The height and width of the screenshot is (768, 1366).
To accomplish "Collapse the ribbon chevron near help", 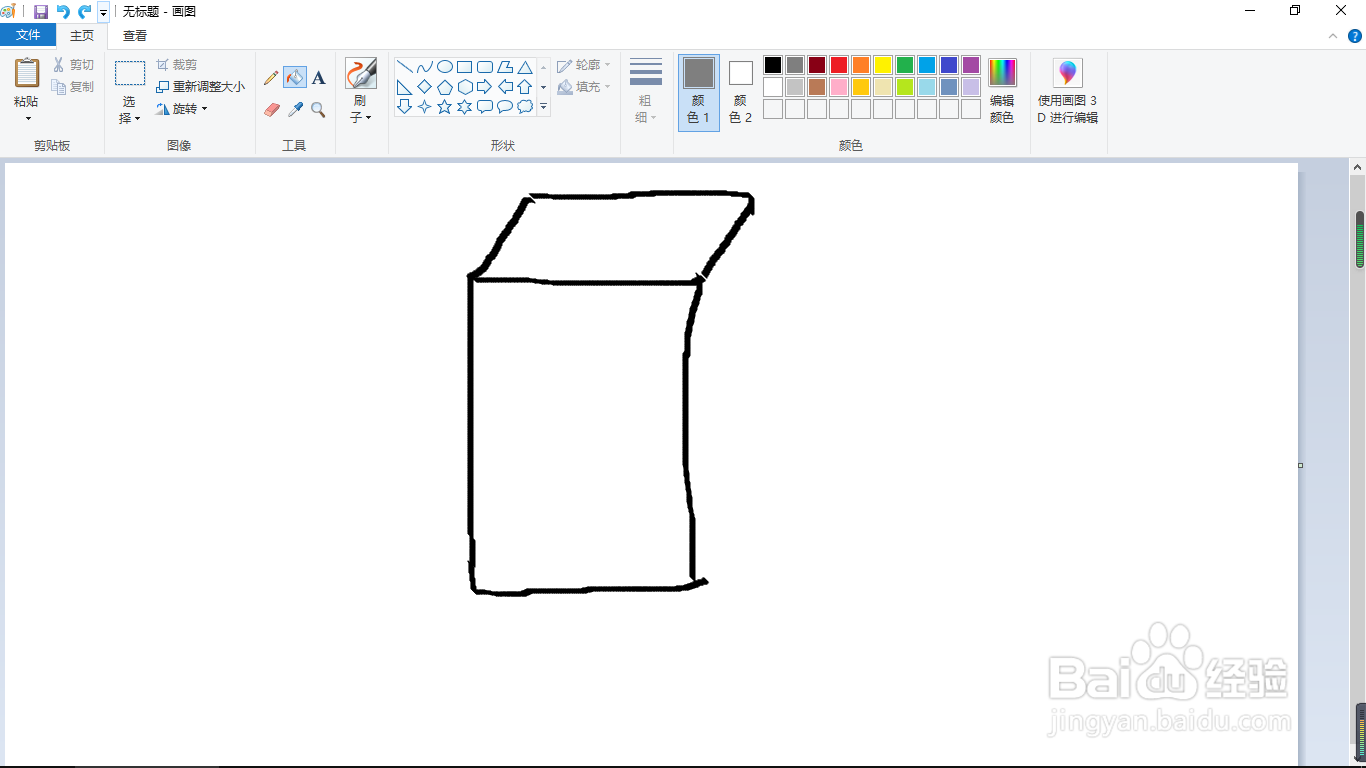I will [x=1332, y=36].
